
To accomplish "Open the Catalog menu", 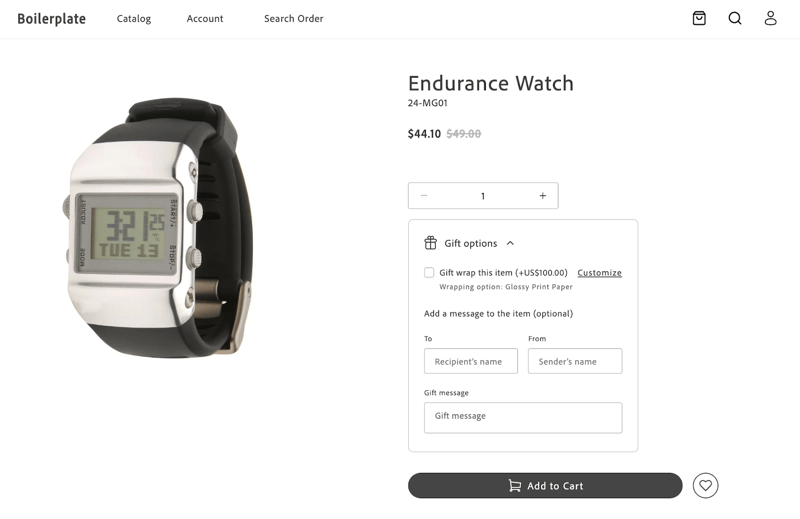I will point(134,19).
